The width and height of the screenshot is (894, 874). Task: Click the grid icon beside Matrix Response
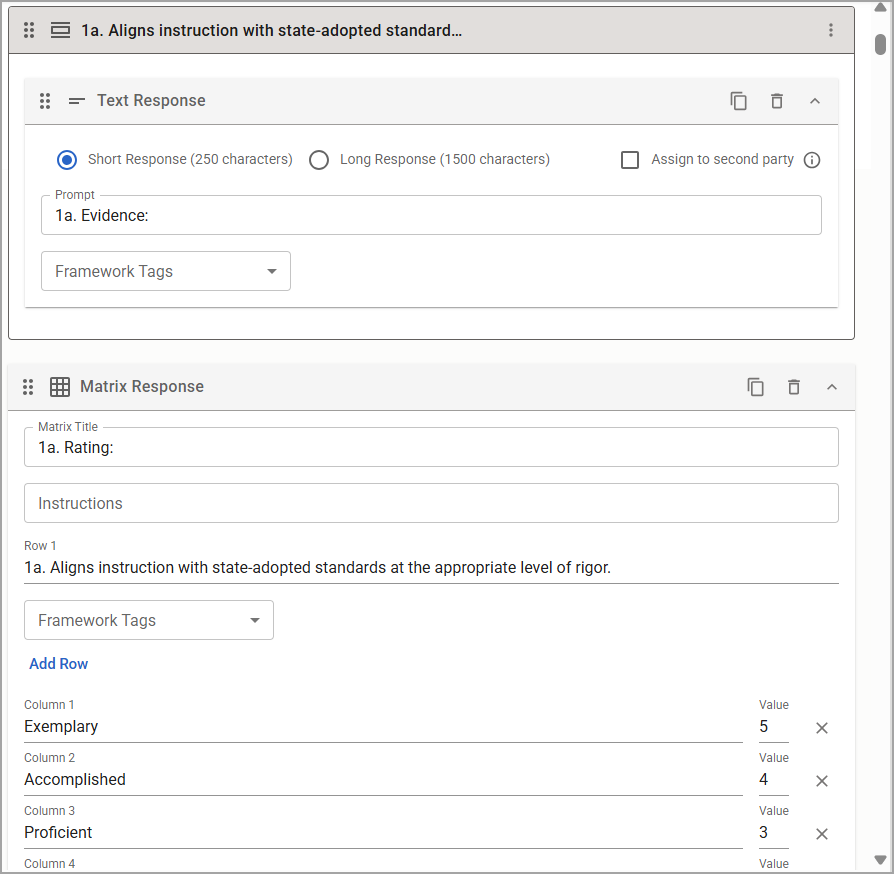[x=60, y=387]
